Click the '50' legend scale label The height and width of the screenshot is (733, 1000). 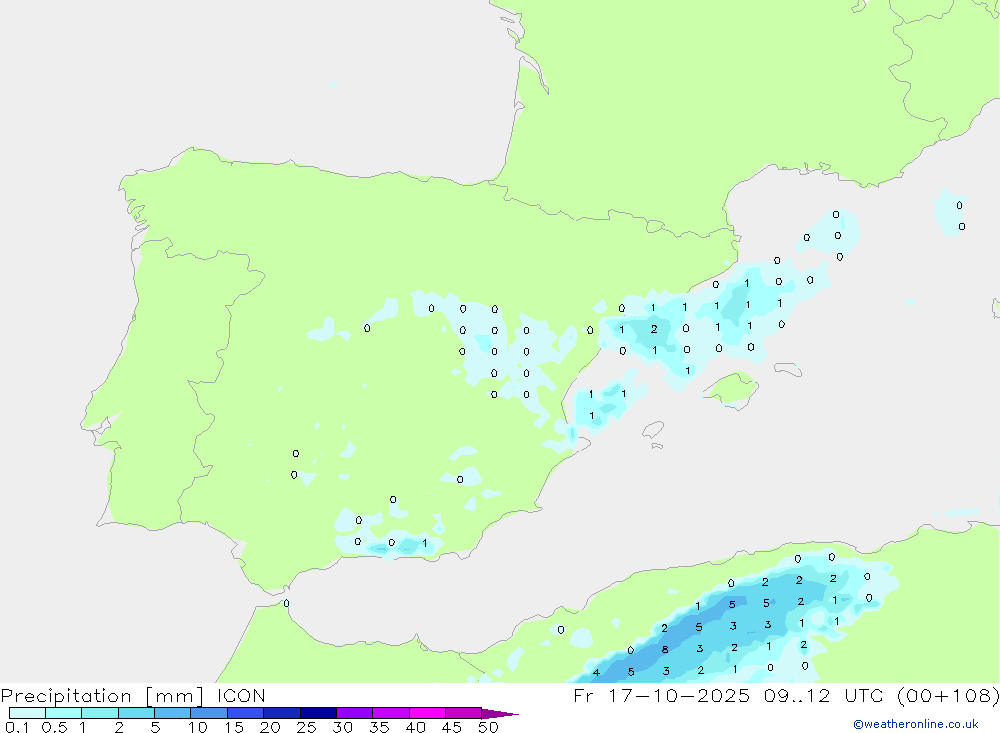point(488,727)
